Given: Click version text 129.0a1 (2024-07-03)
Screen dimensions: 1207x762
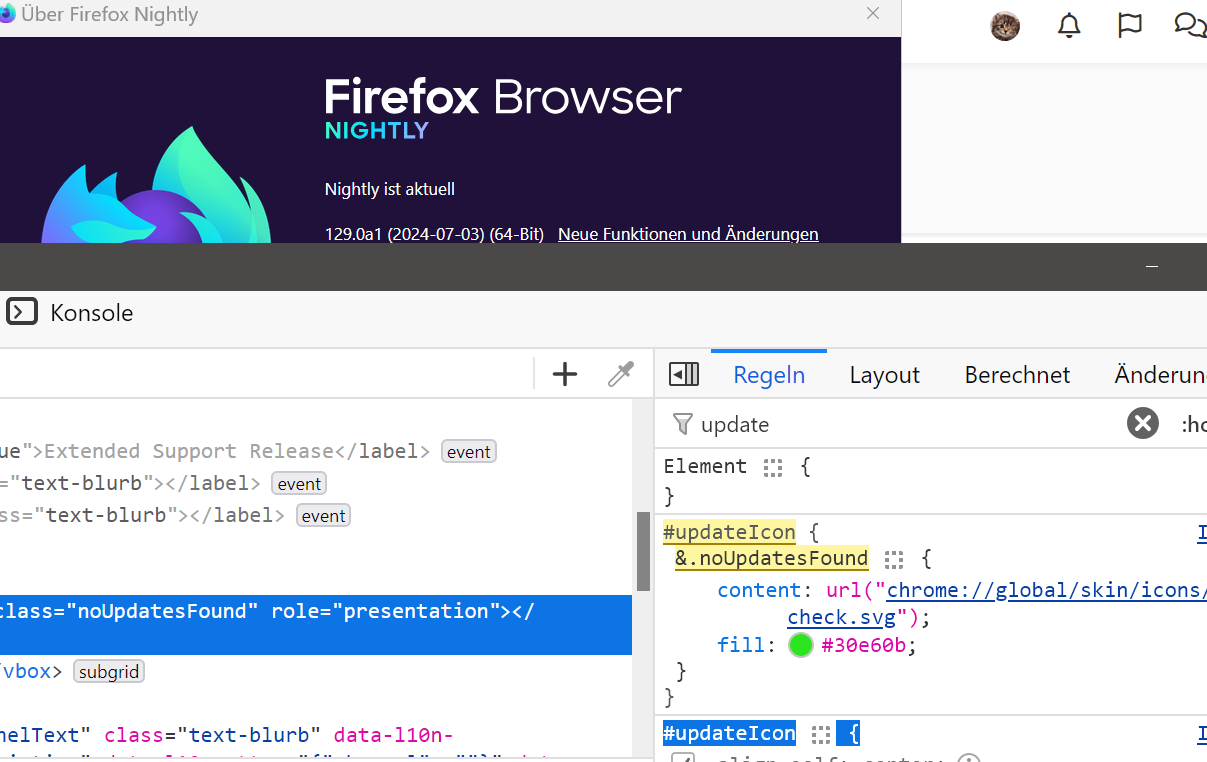Looking at the screenshot, I should coord(434,234).
